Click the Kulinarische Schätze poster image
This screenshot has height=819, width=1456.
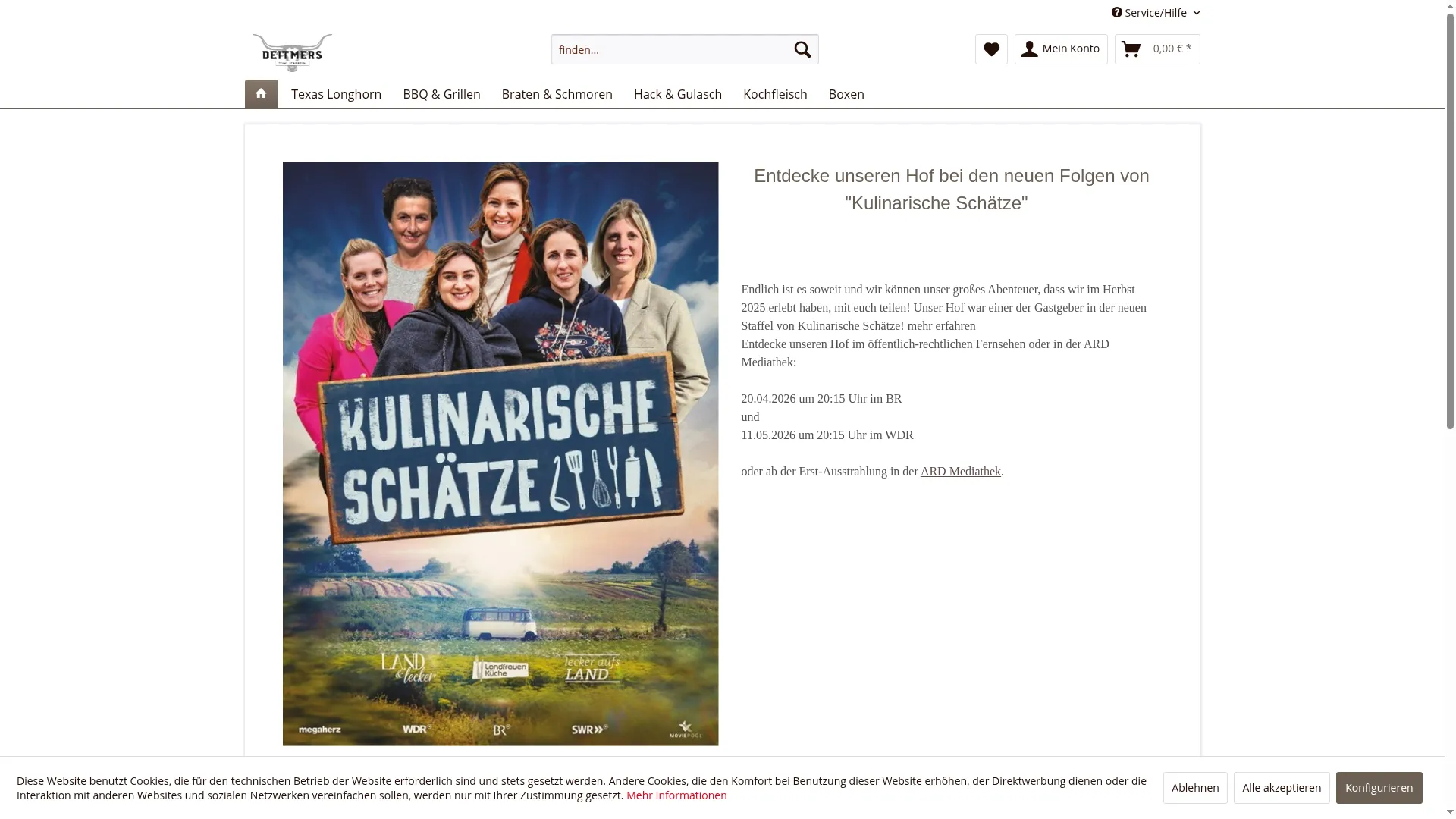500,453
